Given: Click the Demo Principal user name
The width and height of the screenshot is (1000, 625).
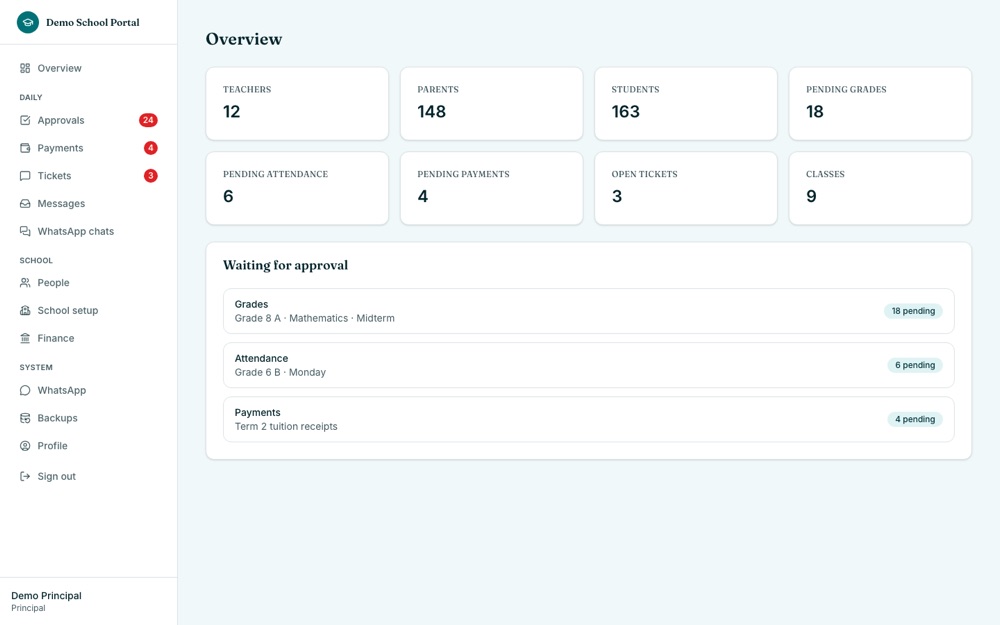Looking at the screenshot, I should click(47, 596).
